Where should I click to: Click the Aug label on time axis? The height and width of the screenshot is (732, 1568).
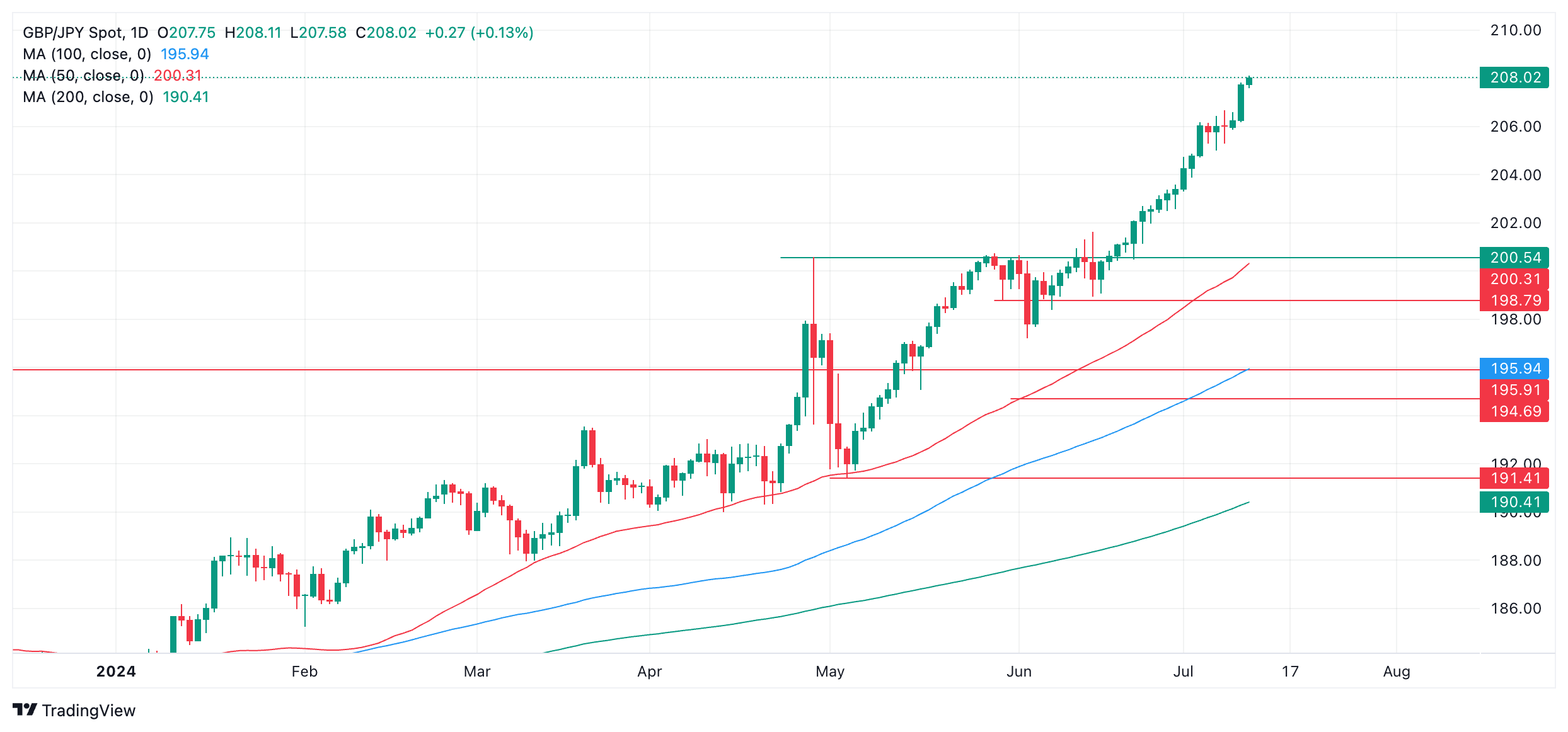1397,672
